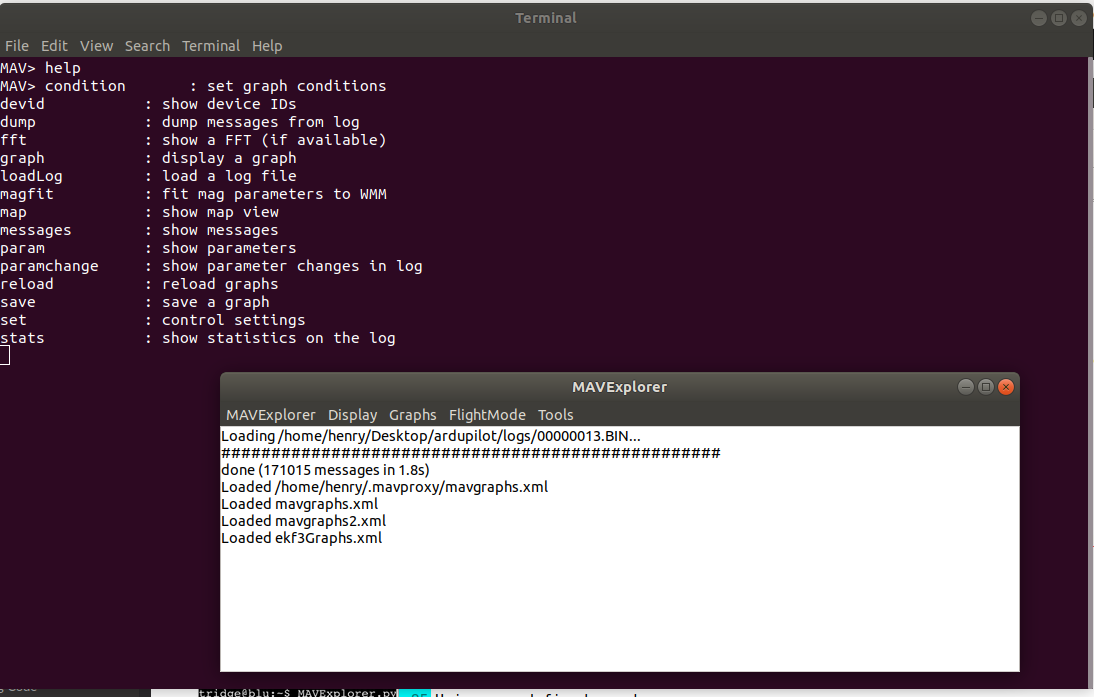1094x697 pixels.
Task: Click 'set graph conditions' description text
Action: click(x=297, y=87)
